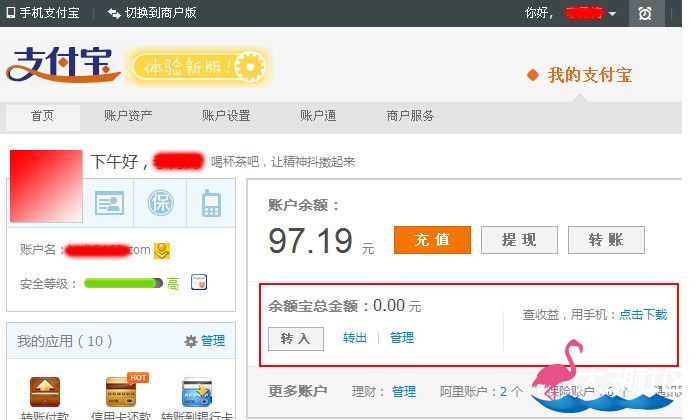Open the 账户设置 tab
The image size is (700, 420).
(226, 116)
